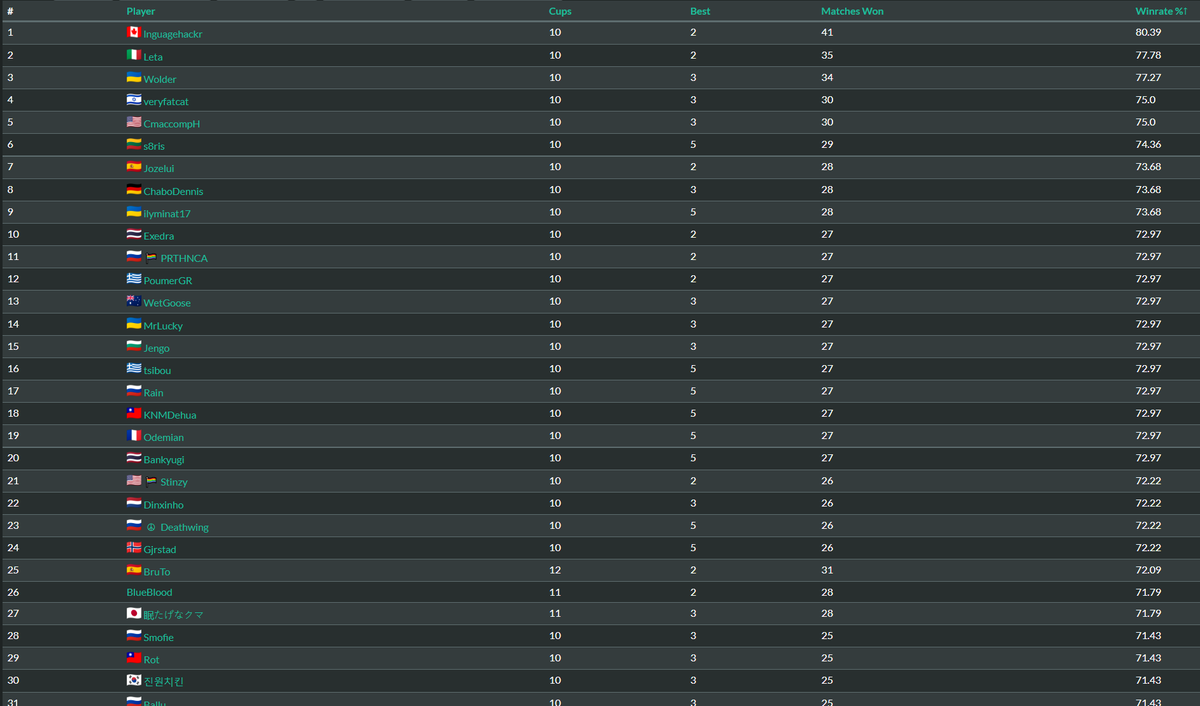Open Deathwing player profile

185,527
